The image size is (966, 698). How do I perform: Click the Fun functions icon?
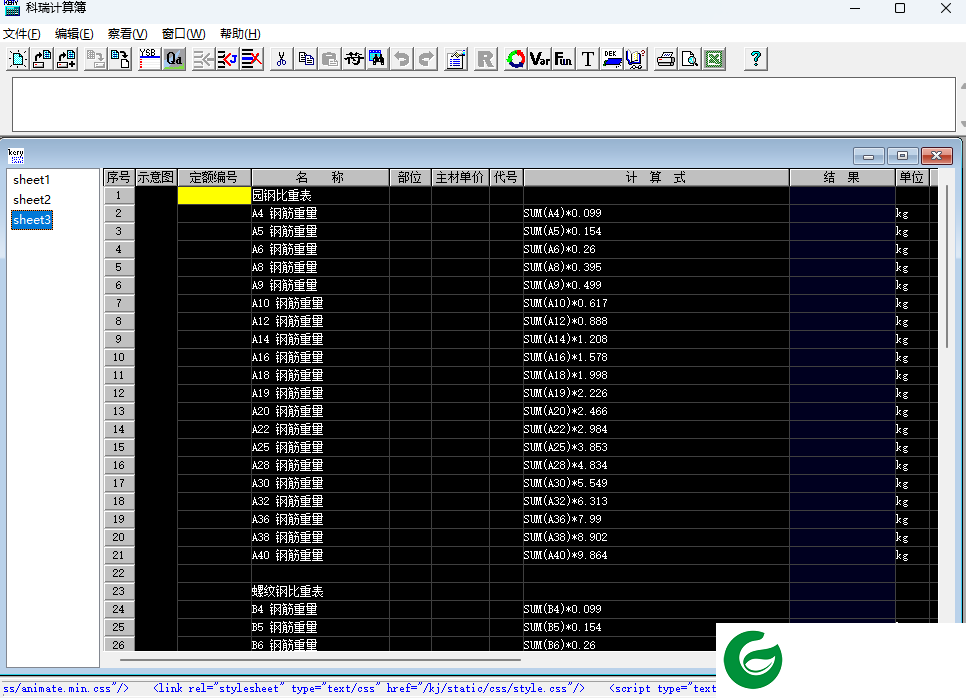click(563, 59)
